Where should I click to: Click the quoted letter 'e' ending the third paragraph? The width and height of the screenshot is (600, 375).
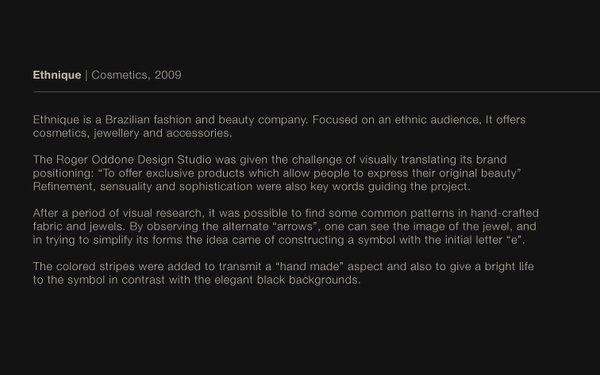(x=515, y=240)
